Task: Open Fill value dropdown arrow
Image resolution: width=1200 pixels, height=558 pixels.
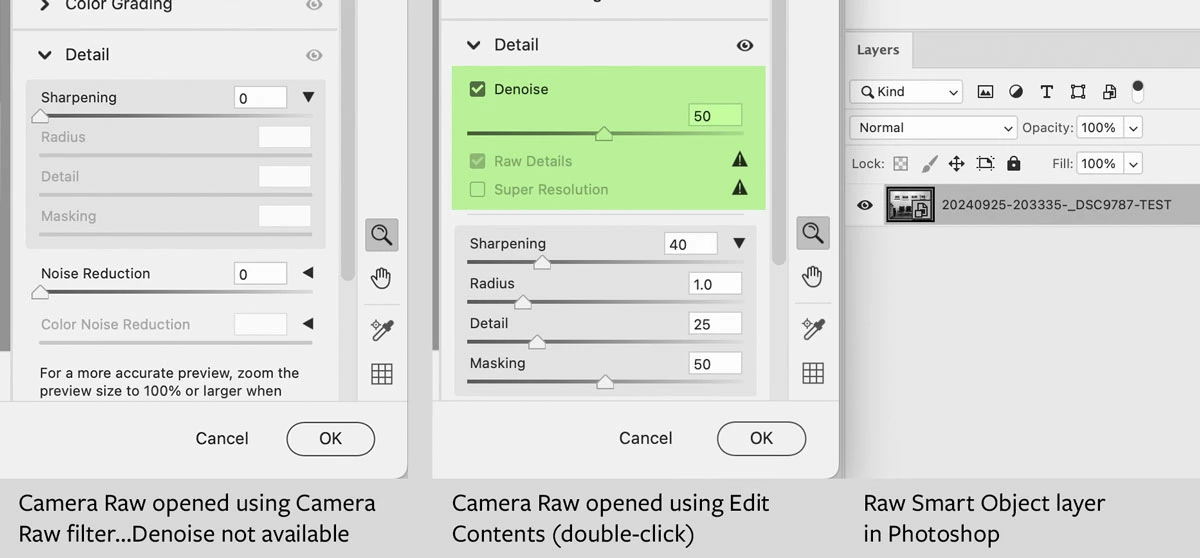Action: (1133, 164)
